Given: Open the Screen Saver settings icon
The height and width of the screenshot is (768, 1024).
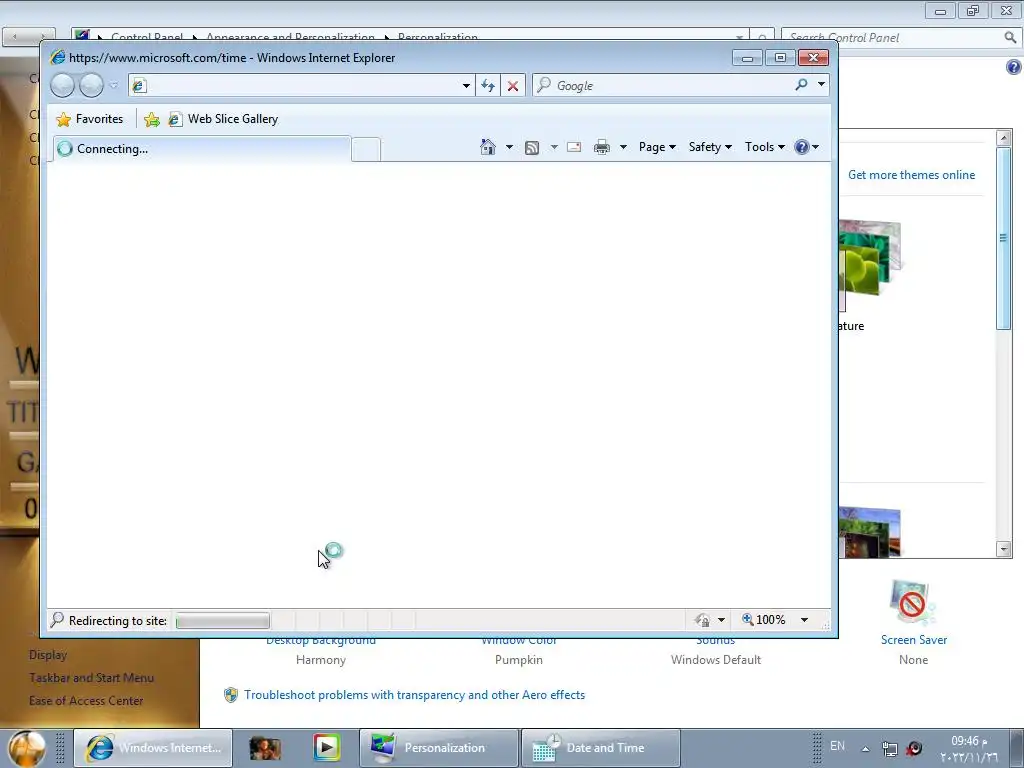Looking at the screenshot, I should coord(912,602).
